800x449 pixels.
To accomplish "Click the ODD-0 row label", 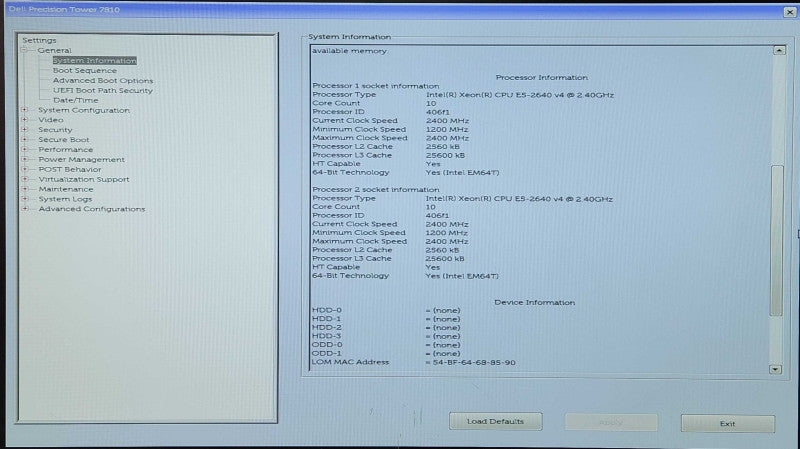I will (327, 344).
